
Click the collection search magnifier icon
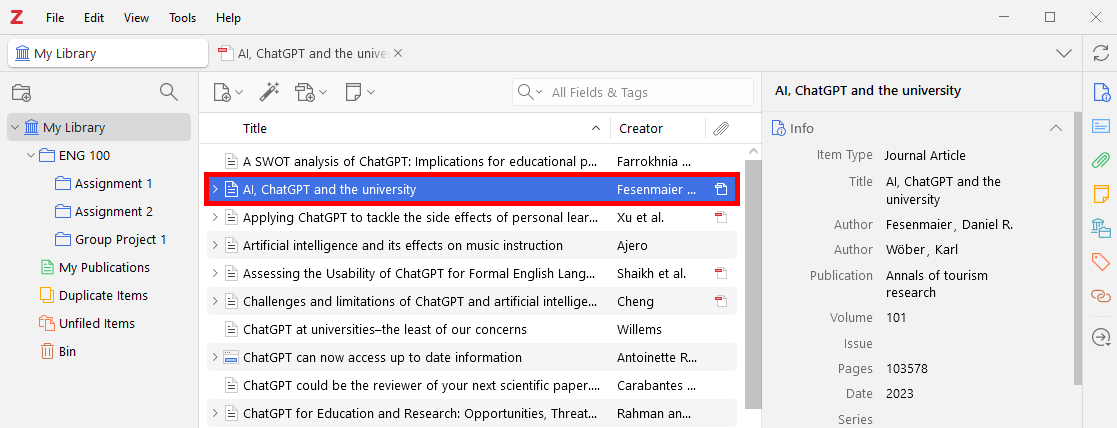point(169,93)
